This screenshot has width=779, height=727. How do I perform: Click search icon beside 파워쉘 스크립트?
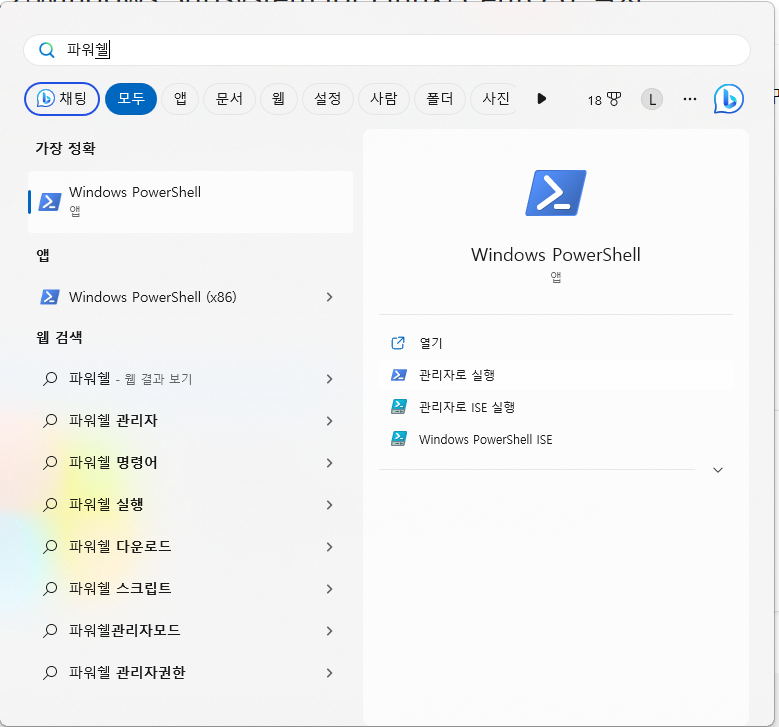point(50,589)
